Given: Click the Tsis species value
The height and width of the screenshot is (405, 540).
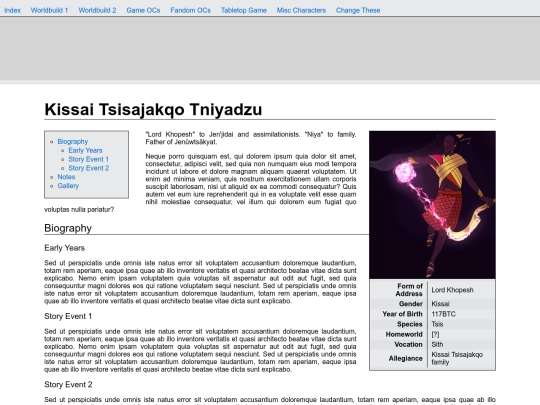Looking at the screenshot, I should click(x=437, y=324).
